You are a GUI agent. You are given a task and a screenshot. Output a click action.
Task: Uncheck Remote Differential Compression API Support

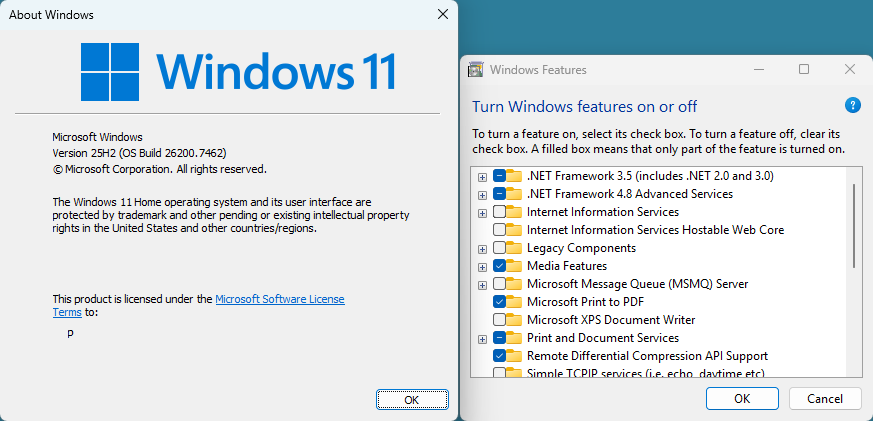point(499,356)
